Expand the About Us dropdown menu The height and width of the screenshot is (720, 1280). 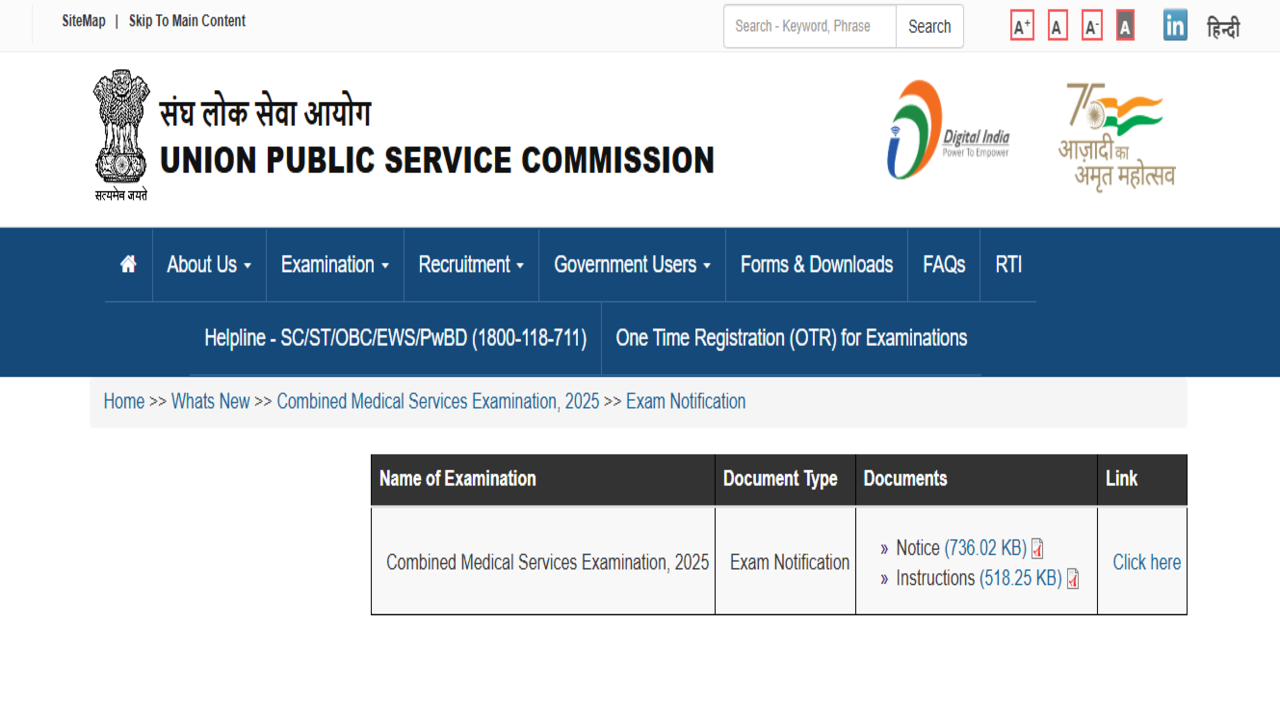tap(209, 265)
